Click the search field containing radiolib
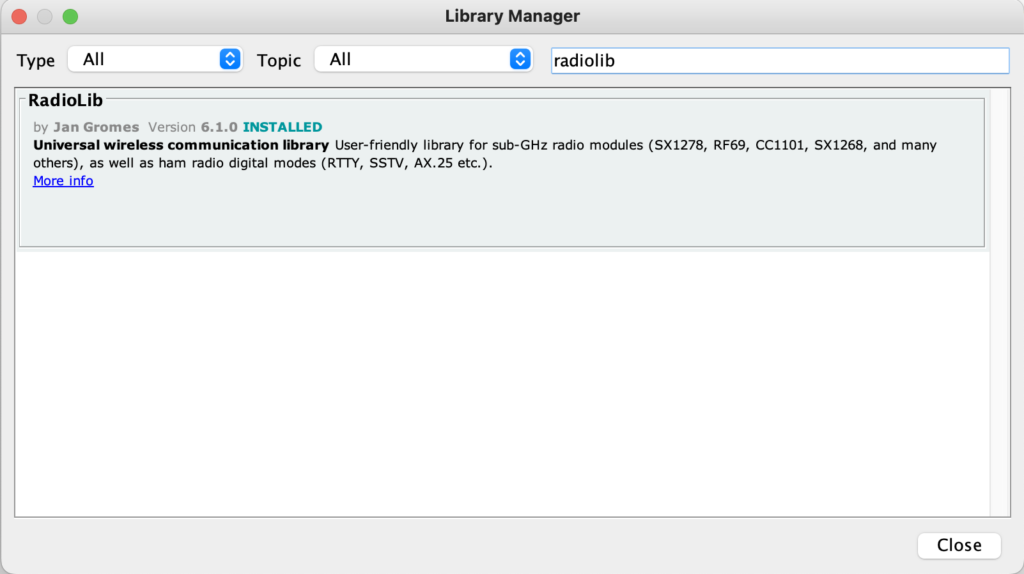The height and width of the screenshot is (574, 1024). 780,60
